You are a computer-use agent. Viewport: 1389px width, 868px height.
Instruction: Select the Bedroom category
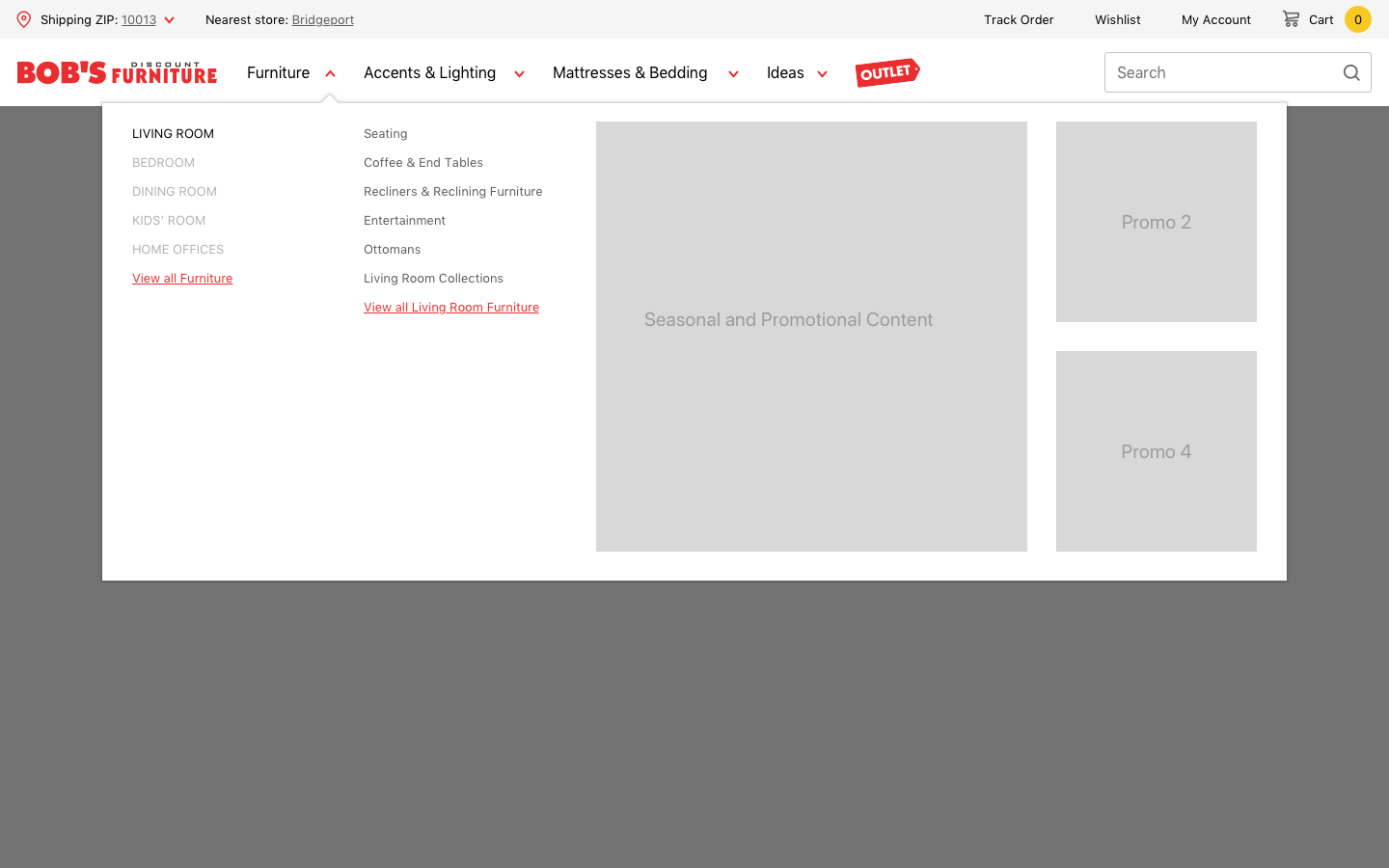[163, 163]
